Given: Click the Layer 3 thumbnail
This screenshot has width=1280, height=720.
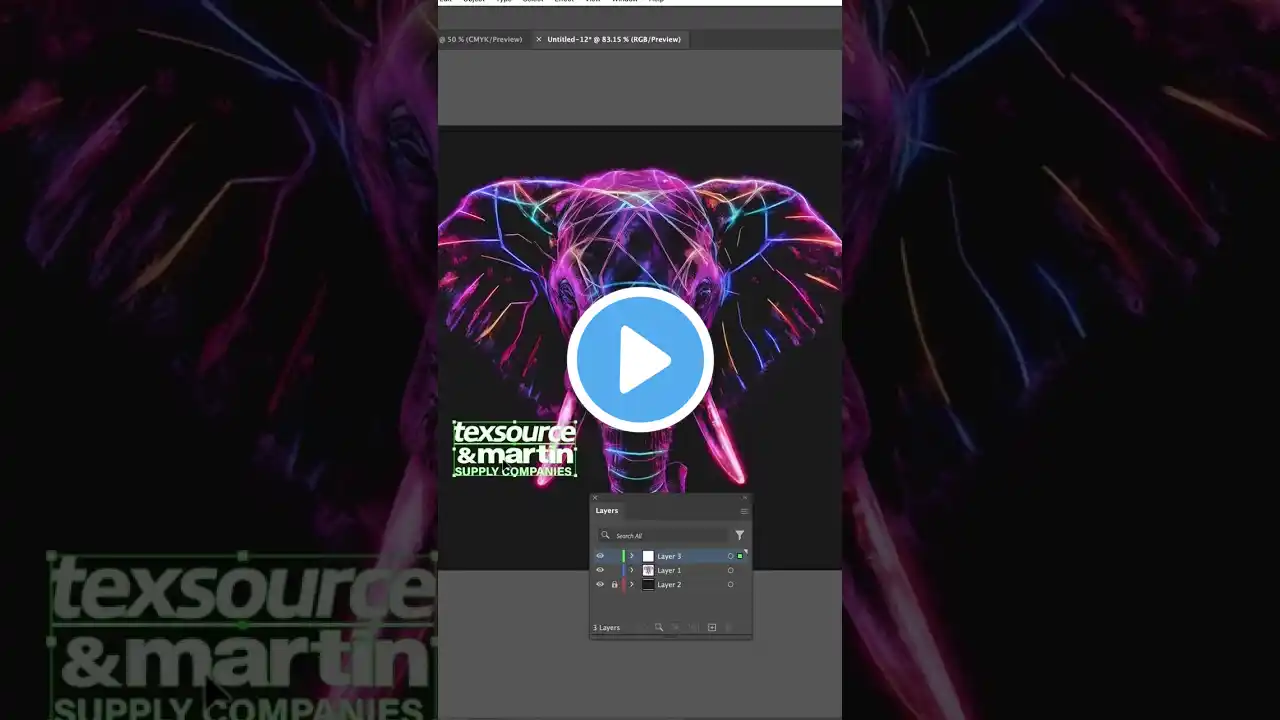Looking at the screenshot, I should pyautogui.click(x=648, y=556).
